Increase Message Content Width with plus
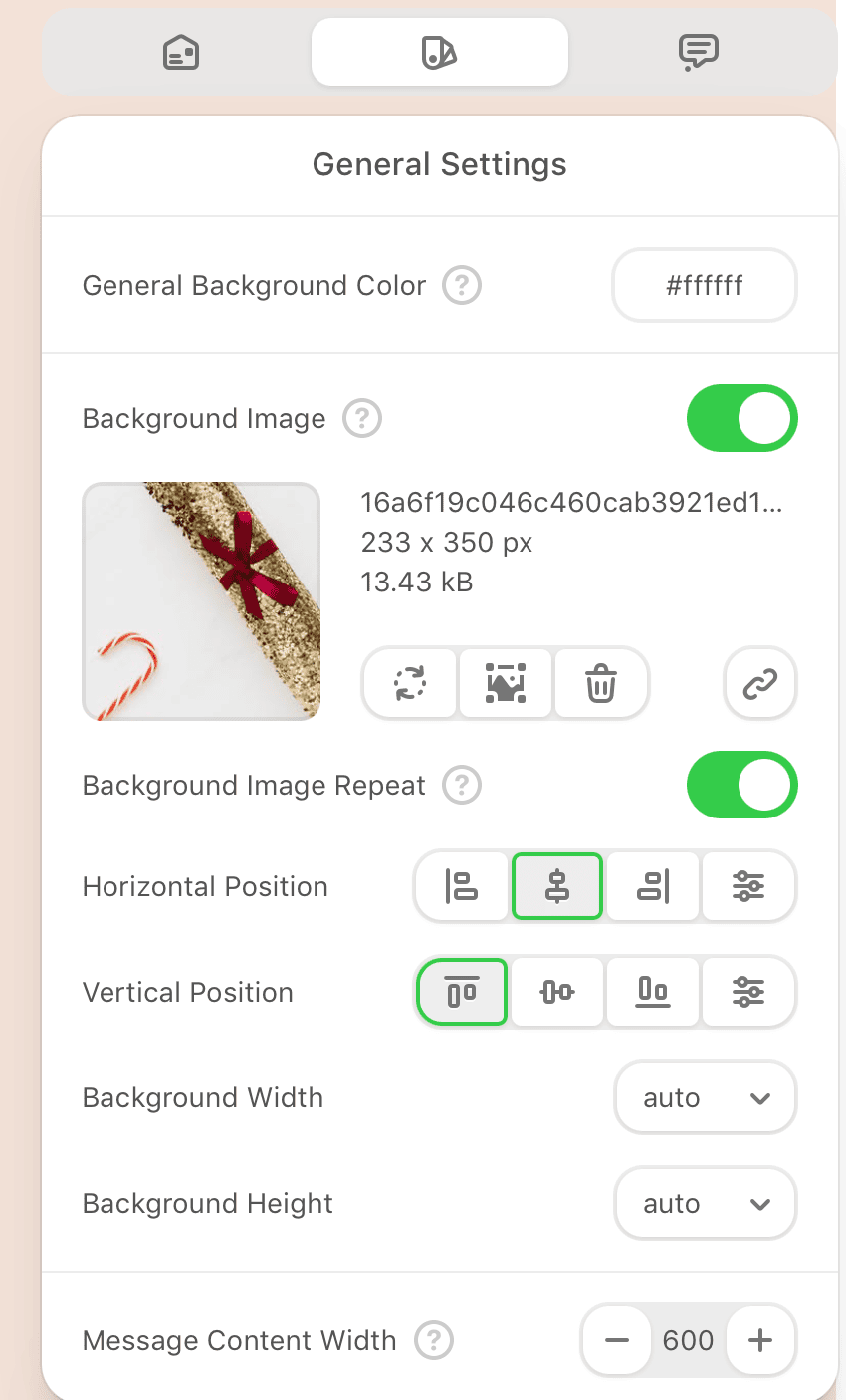The height and width of the screenshot is (1400, 846). 760,1340
